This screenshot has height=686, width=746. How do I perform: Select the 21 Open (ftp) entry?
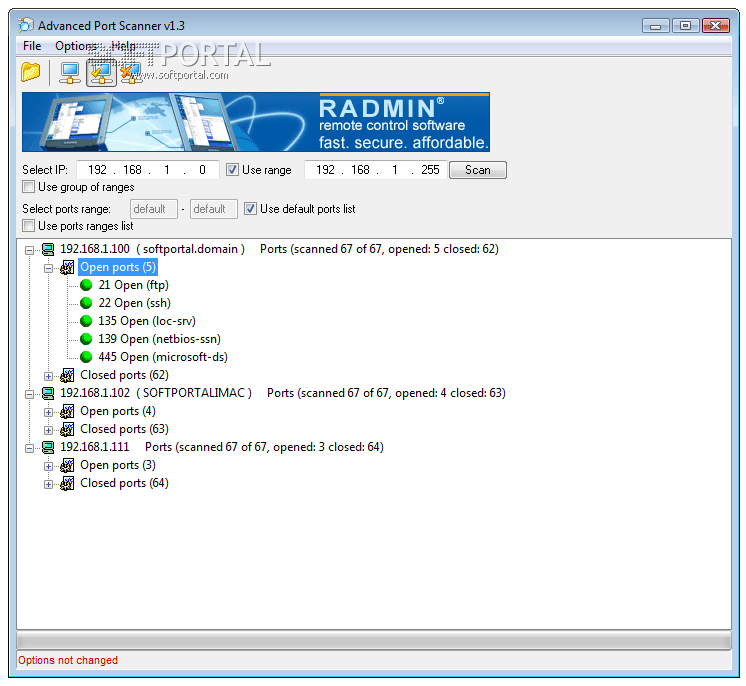pos(134,285)
